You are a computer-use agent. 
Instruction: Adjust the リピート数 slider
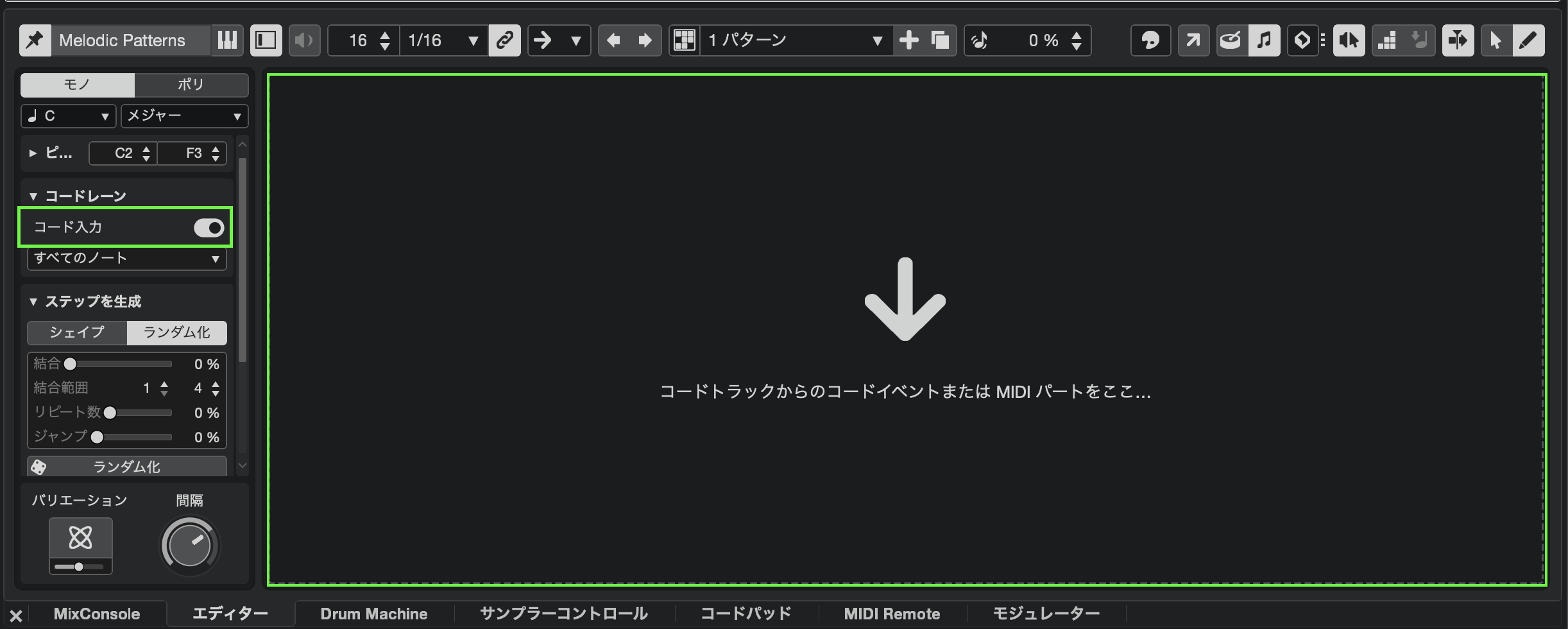[139, 413]
